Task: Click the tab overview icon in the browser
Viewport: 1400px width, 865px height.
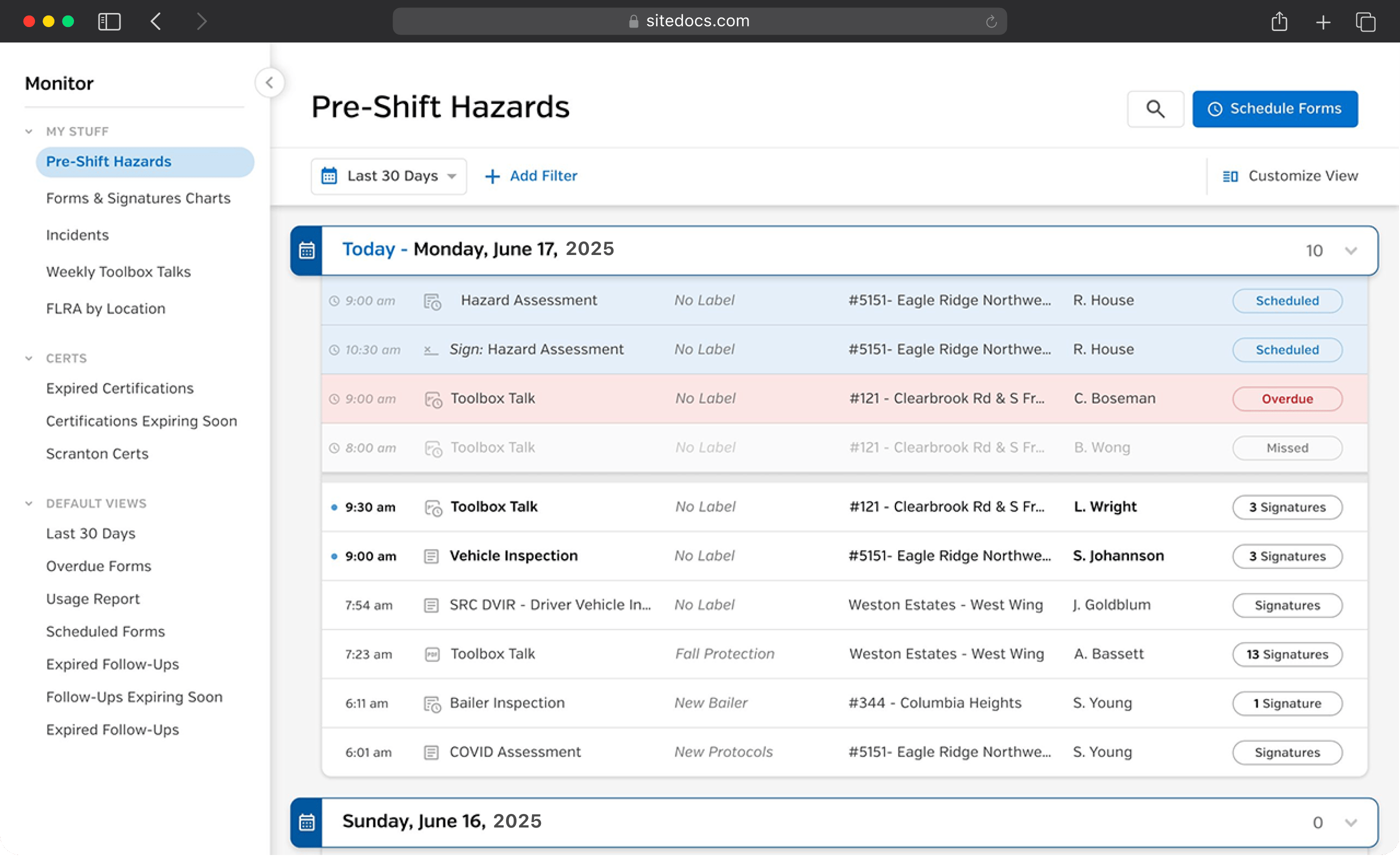Action: (x=1365, y=21)
